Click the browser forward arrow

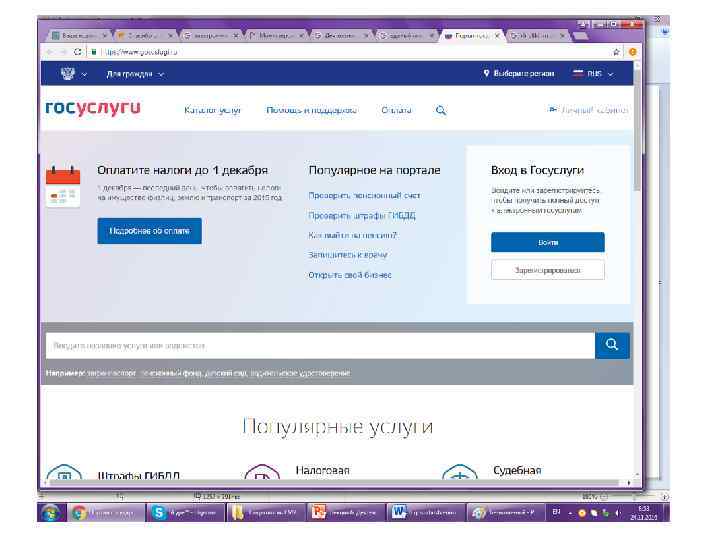(x=63, y=52)
